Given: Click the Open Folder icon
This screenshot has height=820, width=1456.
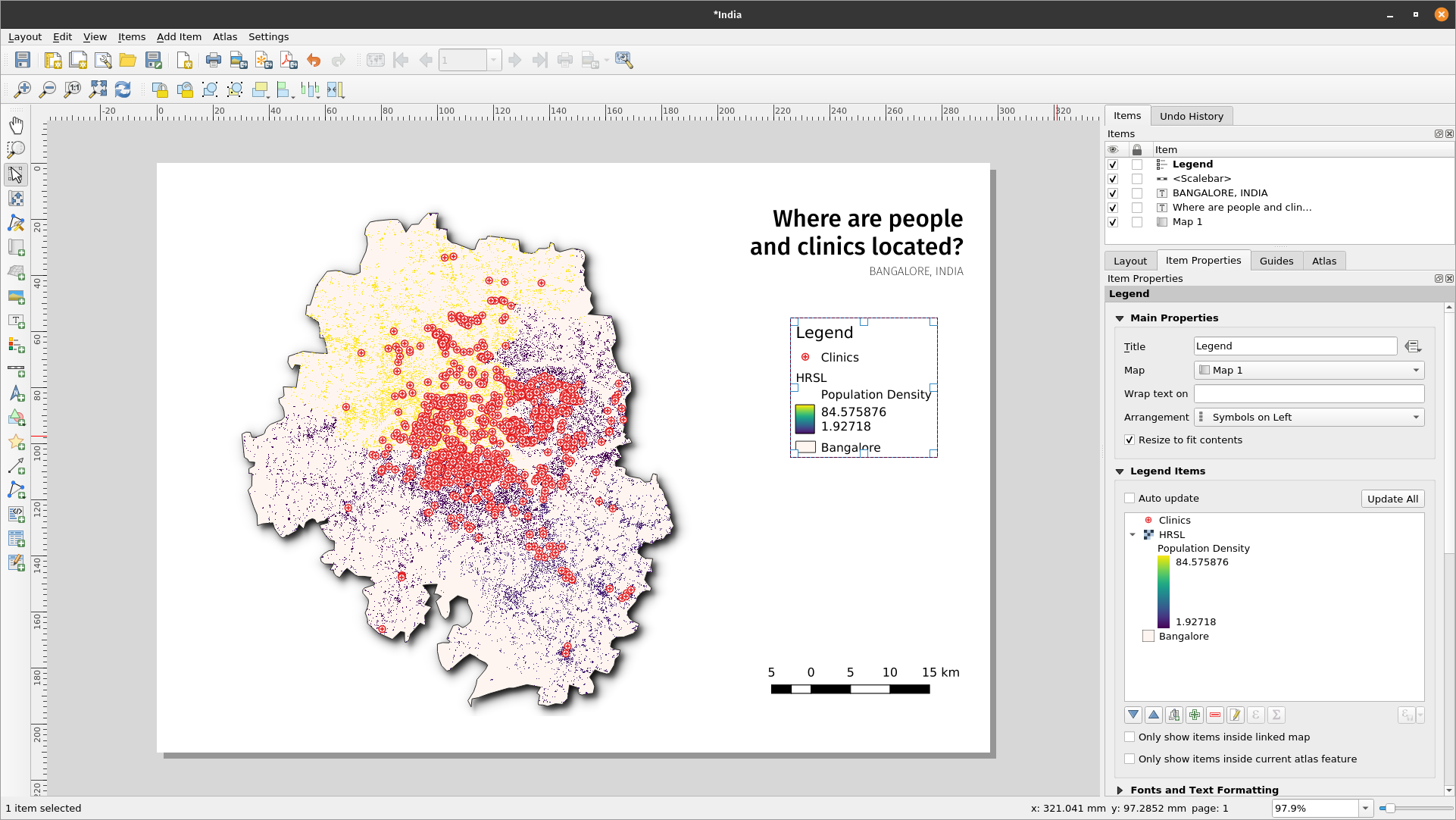Looking at the screenshot, I should click(x=127, y=60).
